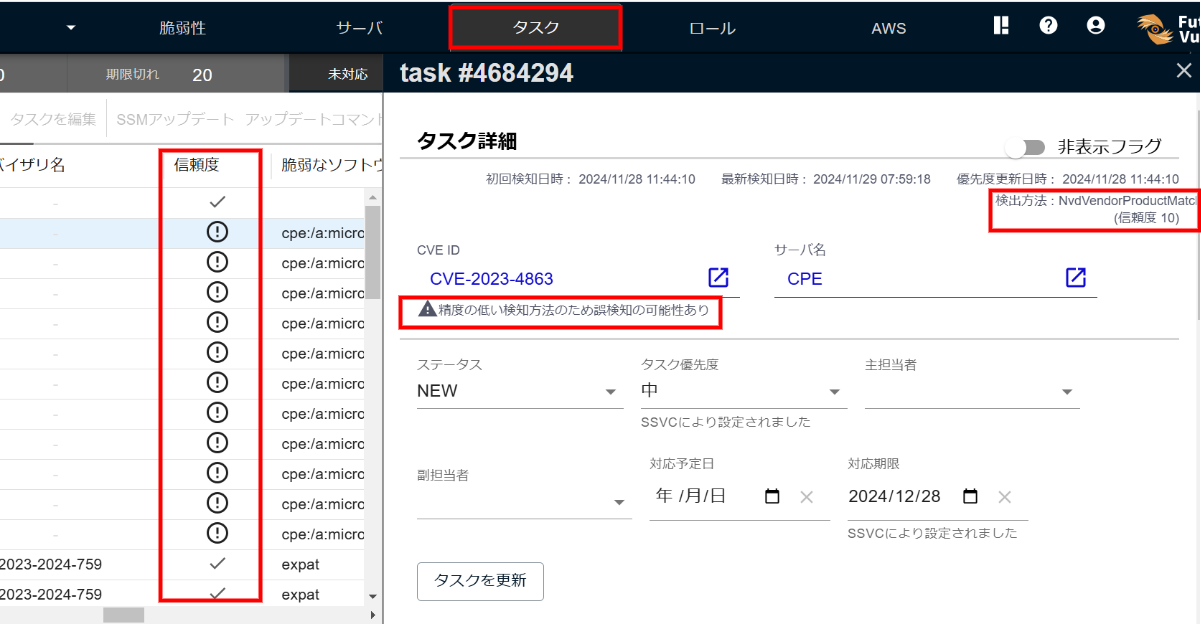Open the top-left navigation dropdown arrow
This screenshot has width=1201, height=624.
click(71, 27)
